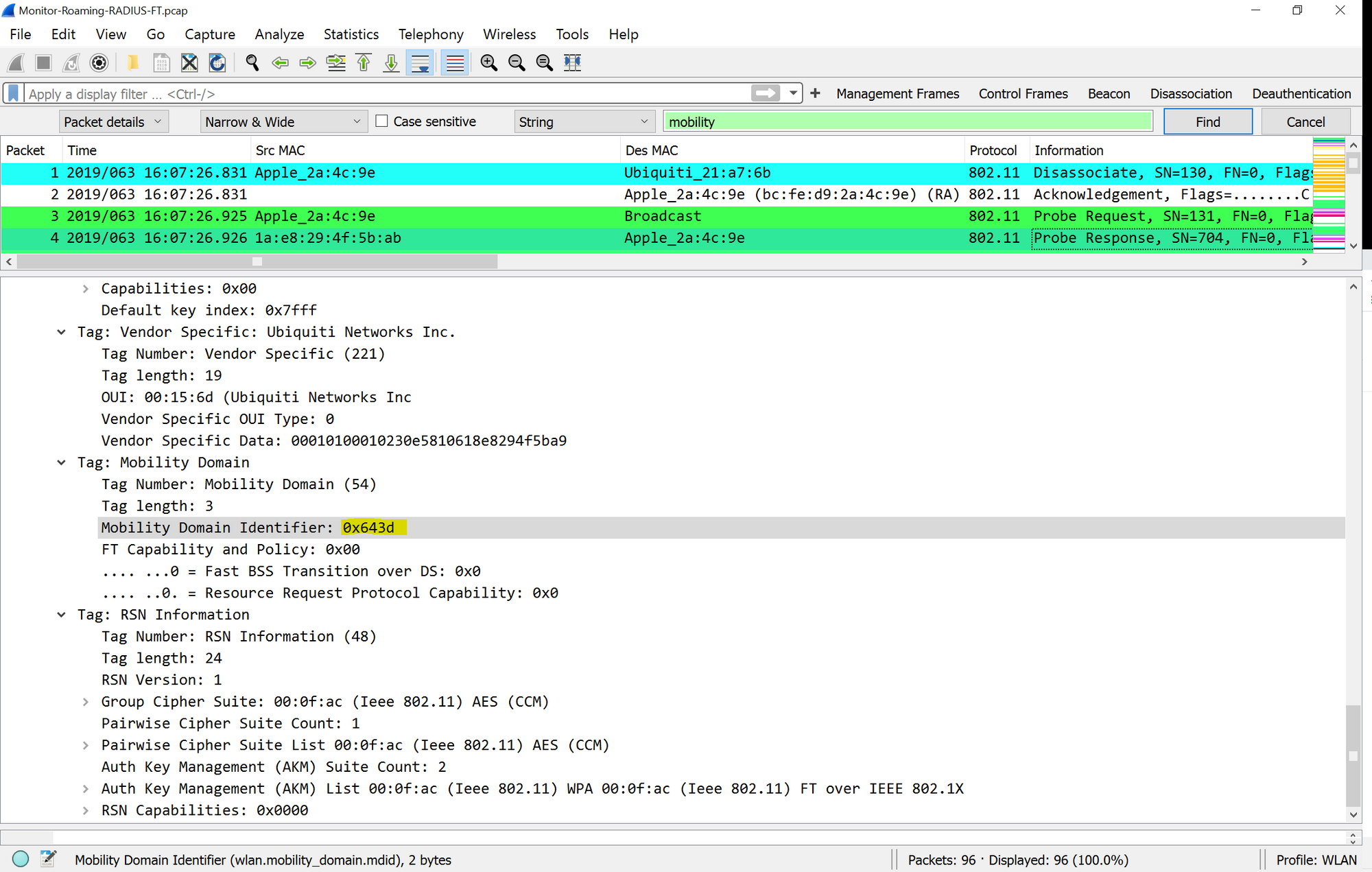Click resize columns toolbar icon
This screenshot has width=1372, height=872.
(572, 63)
